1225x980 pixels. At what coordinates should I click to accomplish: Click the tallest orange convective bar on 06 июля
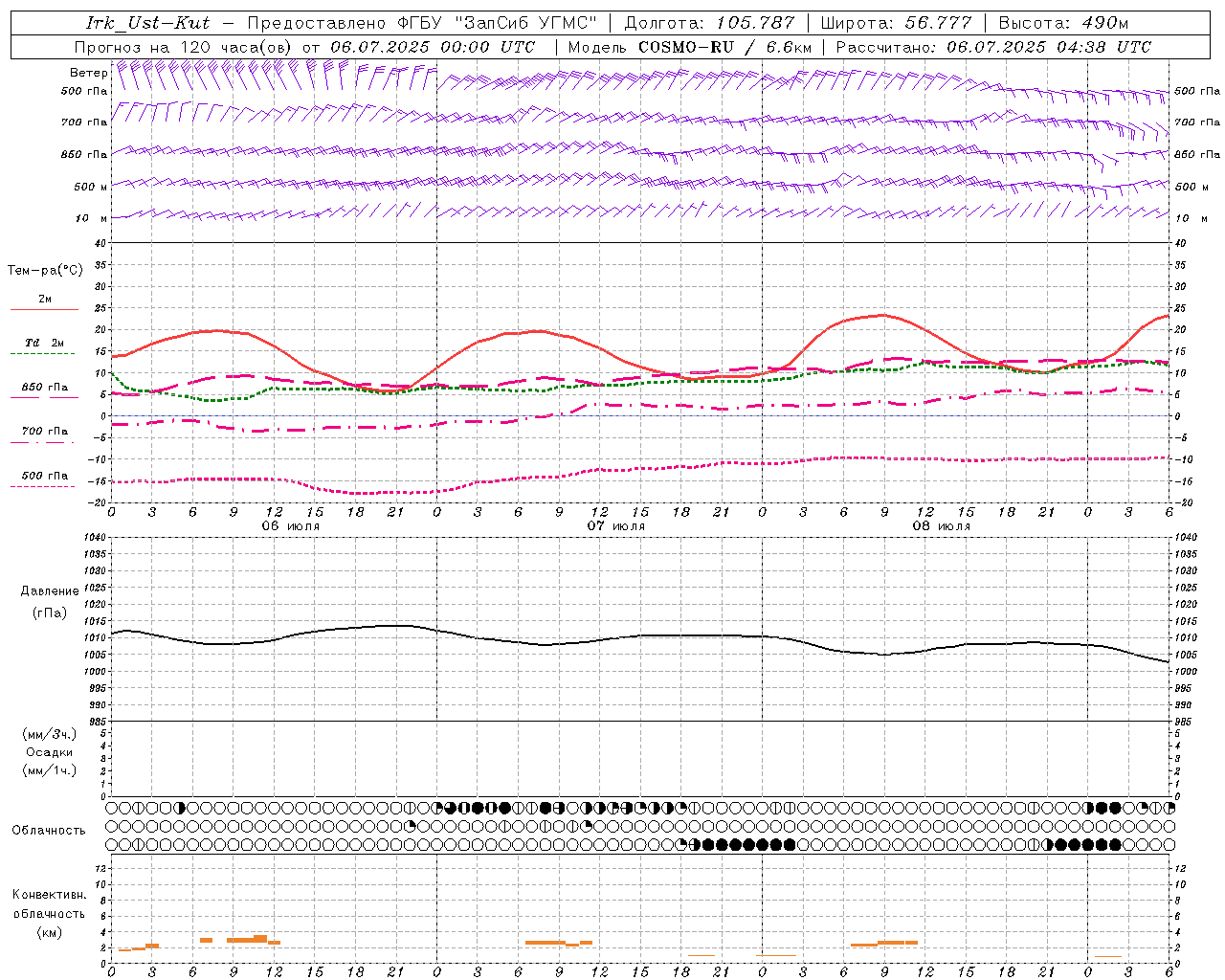tap(260, 939)
